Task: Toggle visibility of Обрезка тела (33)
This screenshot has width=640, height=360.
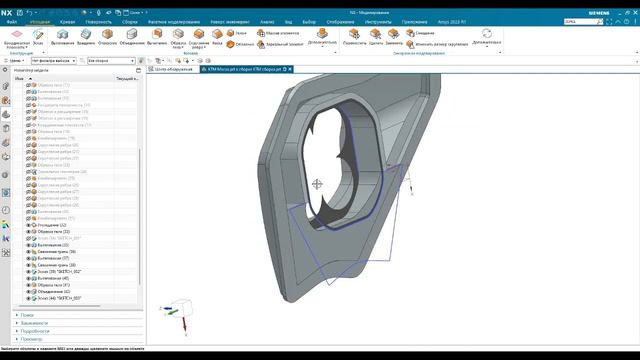Action: (29, 232)
